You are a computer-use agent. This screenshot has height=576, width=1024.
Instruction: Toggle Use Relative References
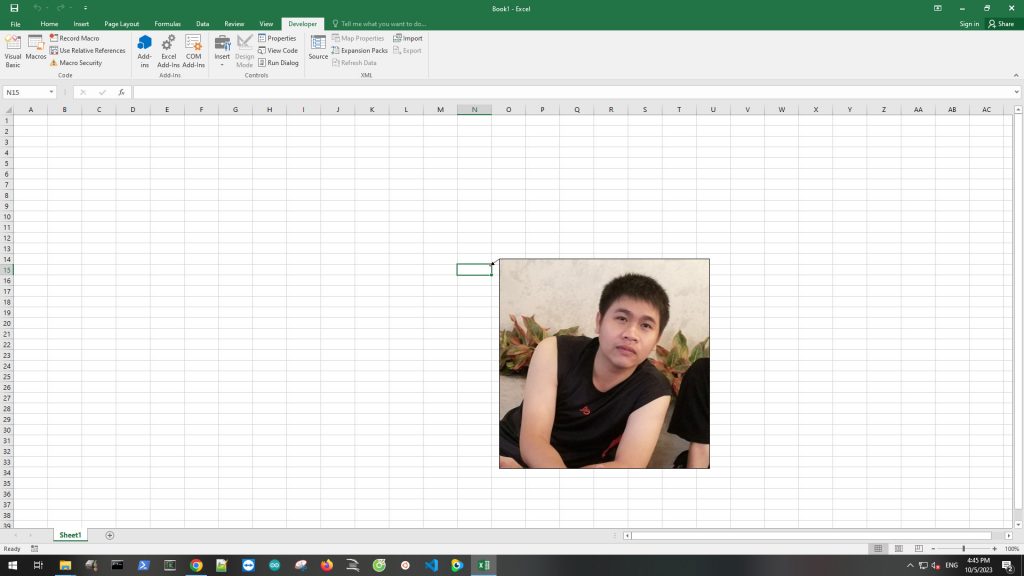pyautogui.click(x=87, y=50)
